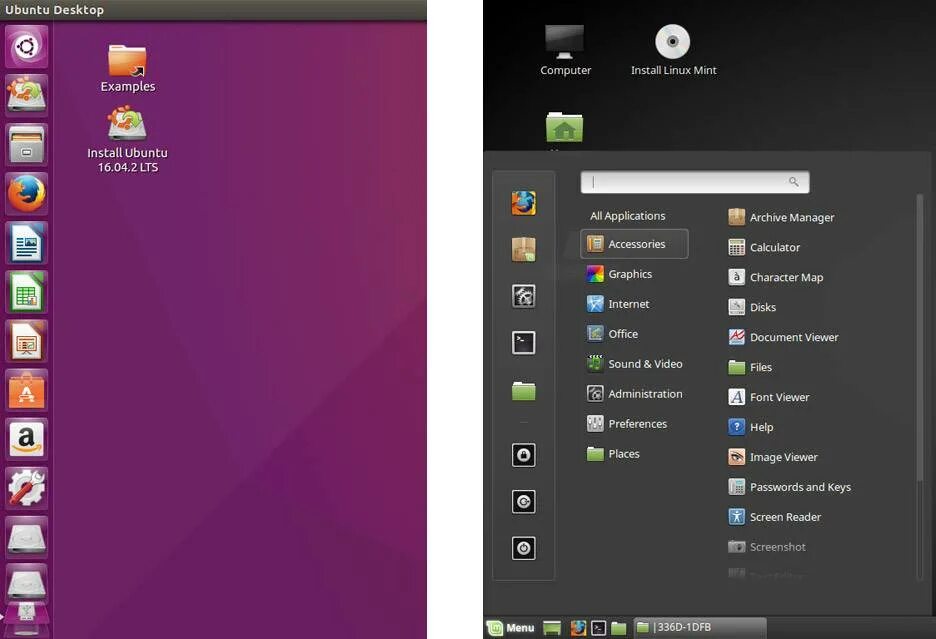
Task: Open Amazon launcher icon in Ubuntu
Action: tap(26, 440)
